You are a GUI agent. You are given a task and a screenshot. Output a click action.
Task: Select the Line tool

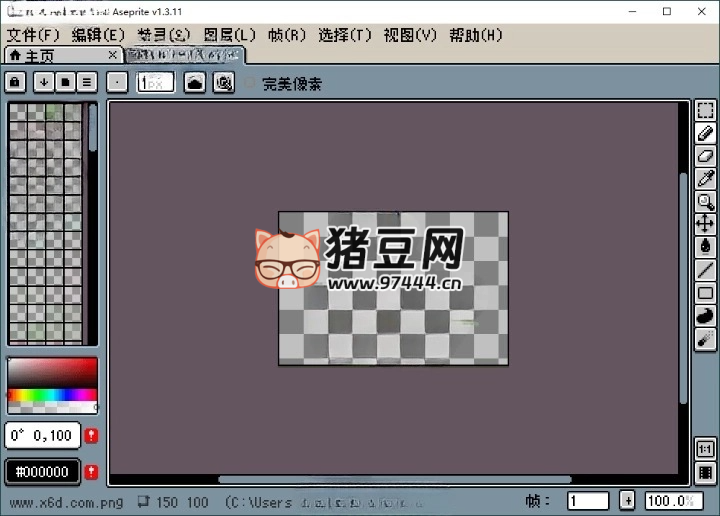pyautogui.click(x=705, y=270)
